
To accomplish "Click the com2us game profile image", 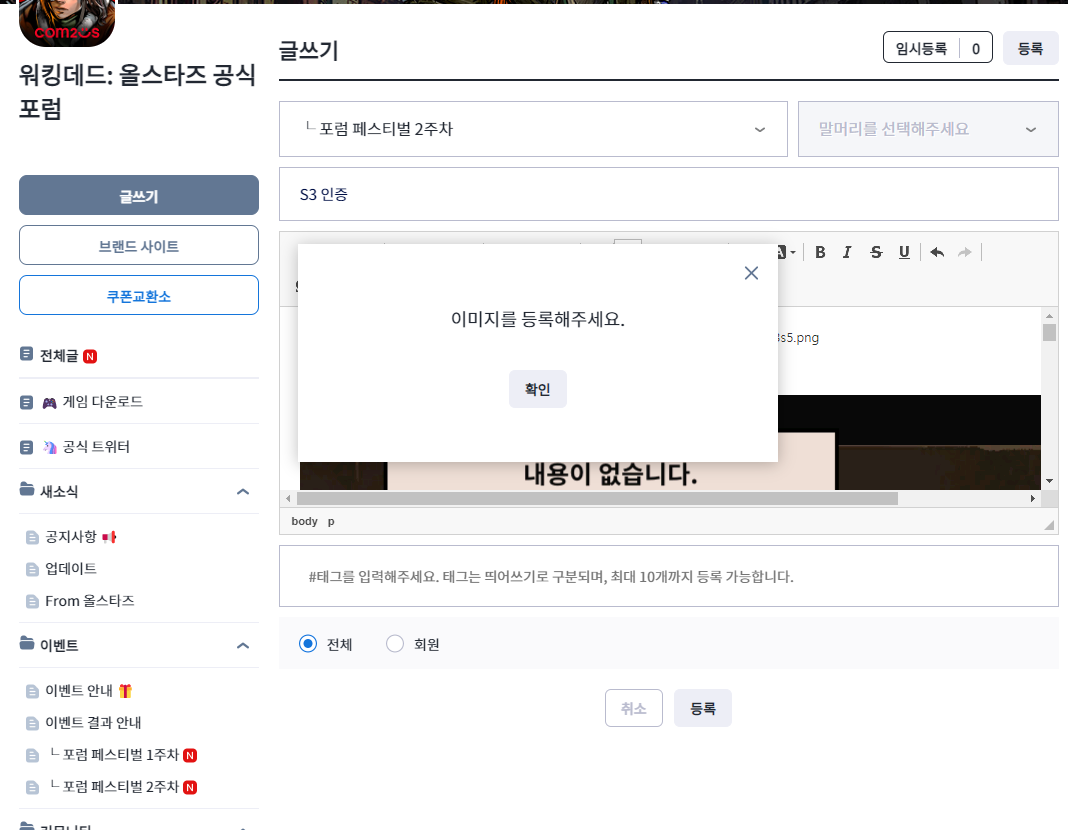I will (x=67, y=23).
